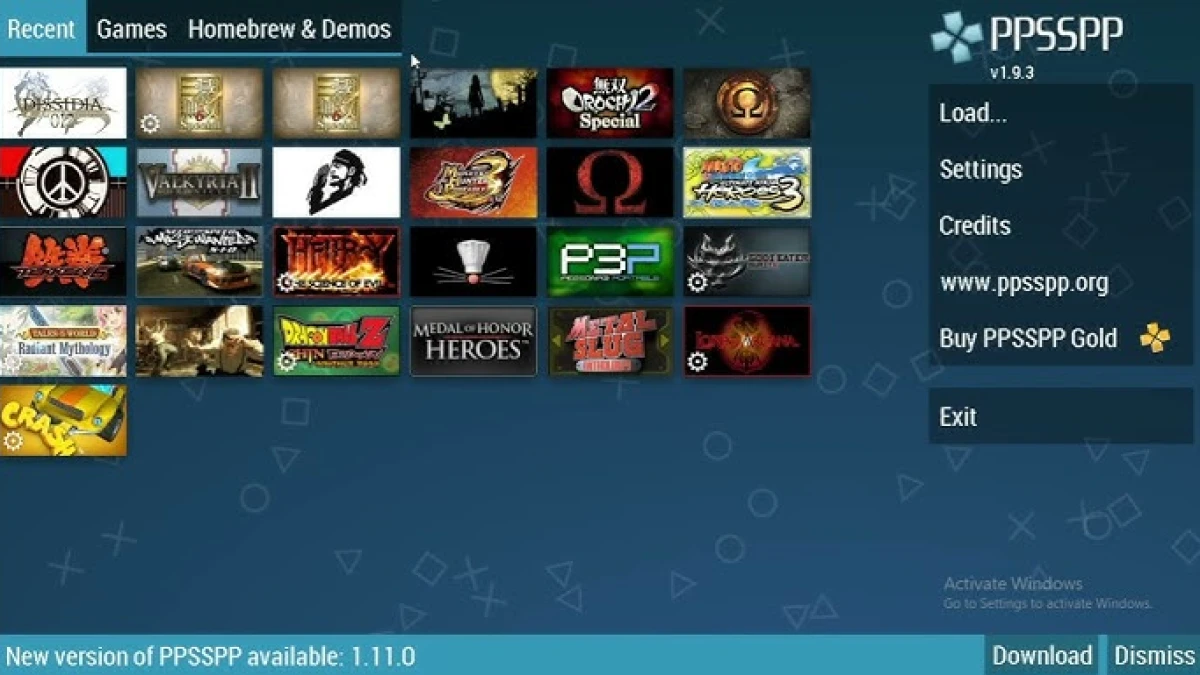Open the God Eater game icon

[747, 262]
